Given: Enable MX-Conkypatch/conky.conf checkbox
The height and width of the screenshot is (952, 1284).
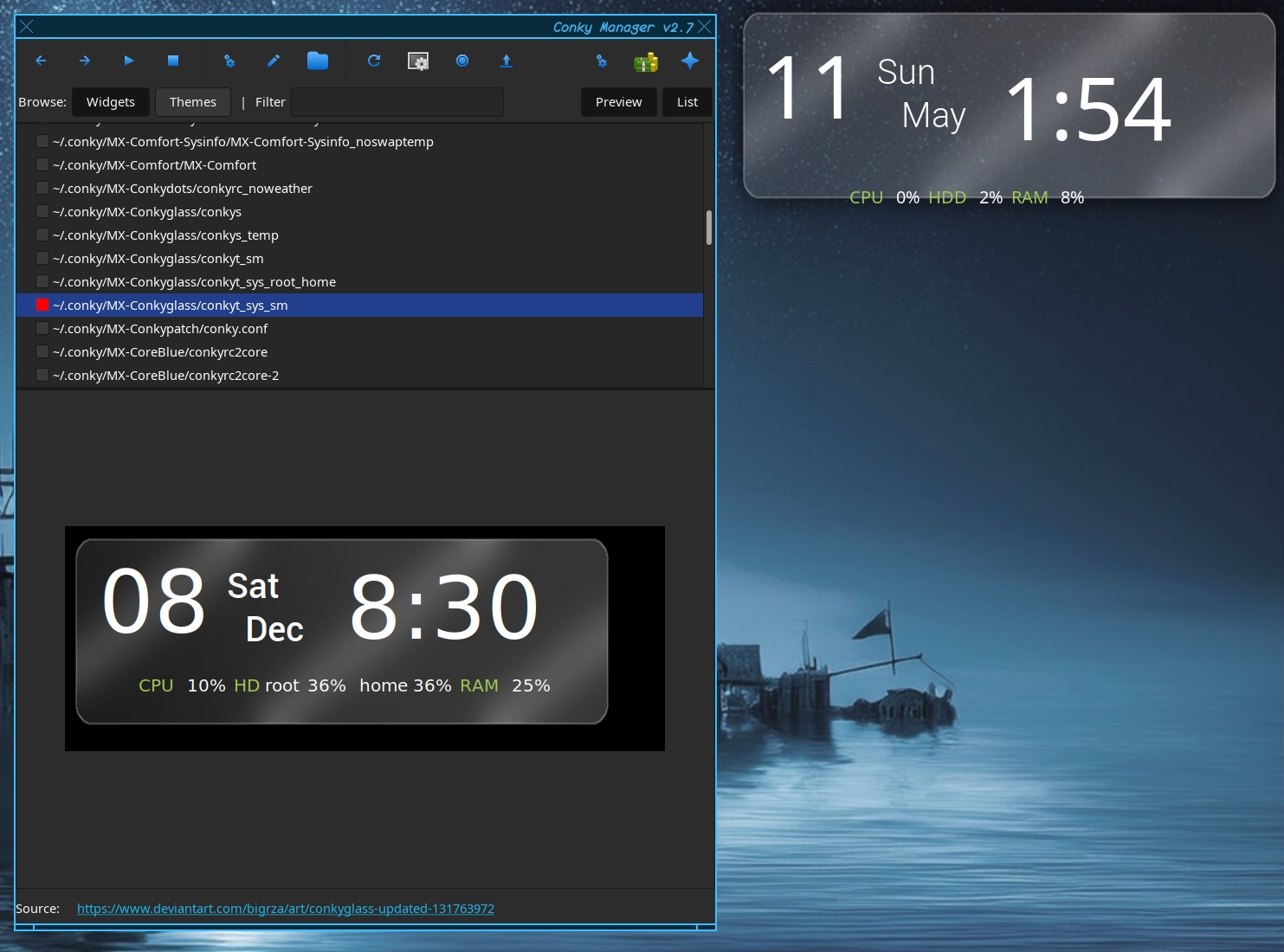Looking at the screenshot, I should point(42,328).
